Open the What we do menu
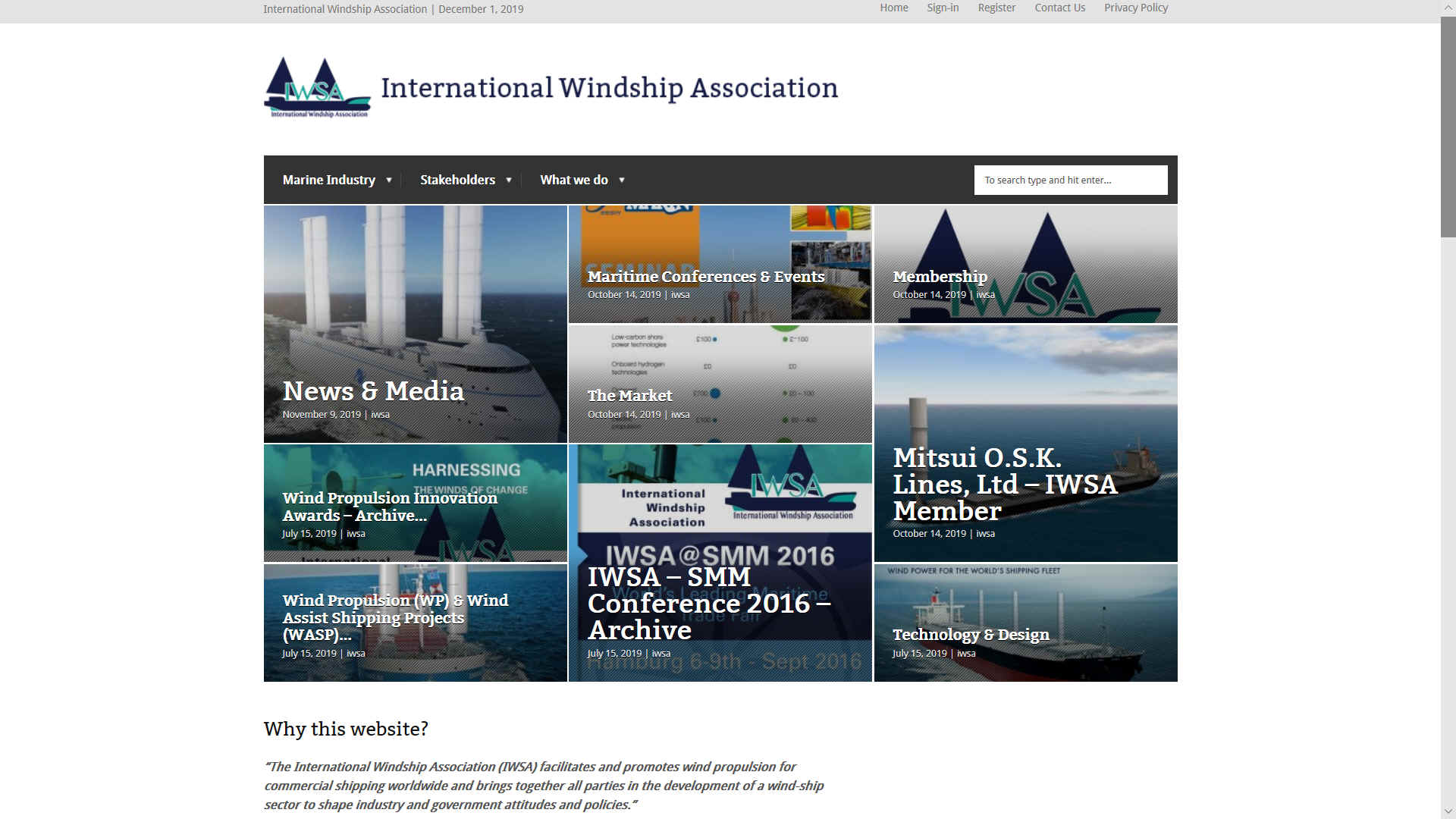The width and height of the screenshot is (1456, 819). coord(574,180)
